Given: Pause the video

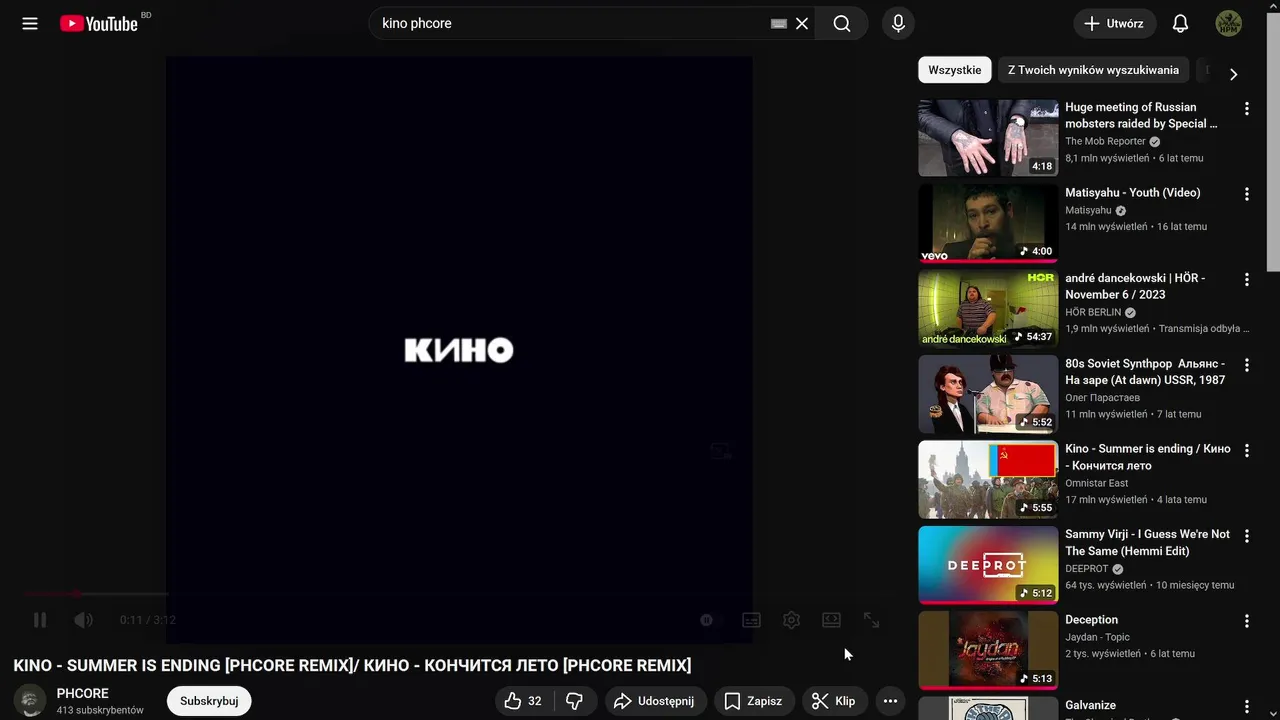Looking at the screenshot, I should 40,620.
